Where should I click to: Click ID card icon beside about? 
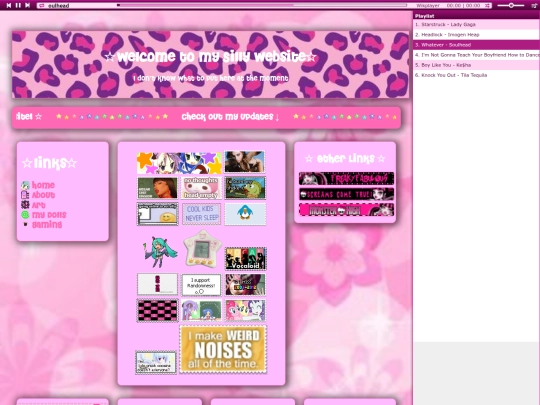click(x=25, y=195)
